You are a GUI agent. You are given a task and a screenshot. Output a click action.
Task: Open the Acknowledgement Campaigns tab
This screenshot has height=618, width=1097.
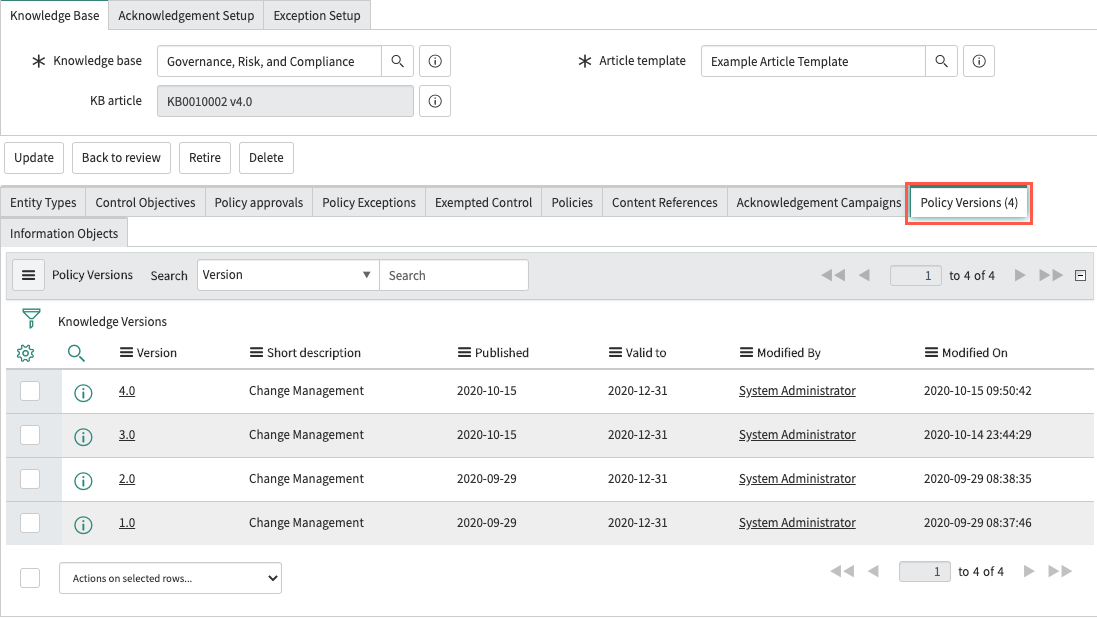point(819,202)
